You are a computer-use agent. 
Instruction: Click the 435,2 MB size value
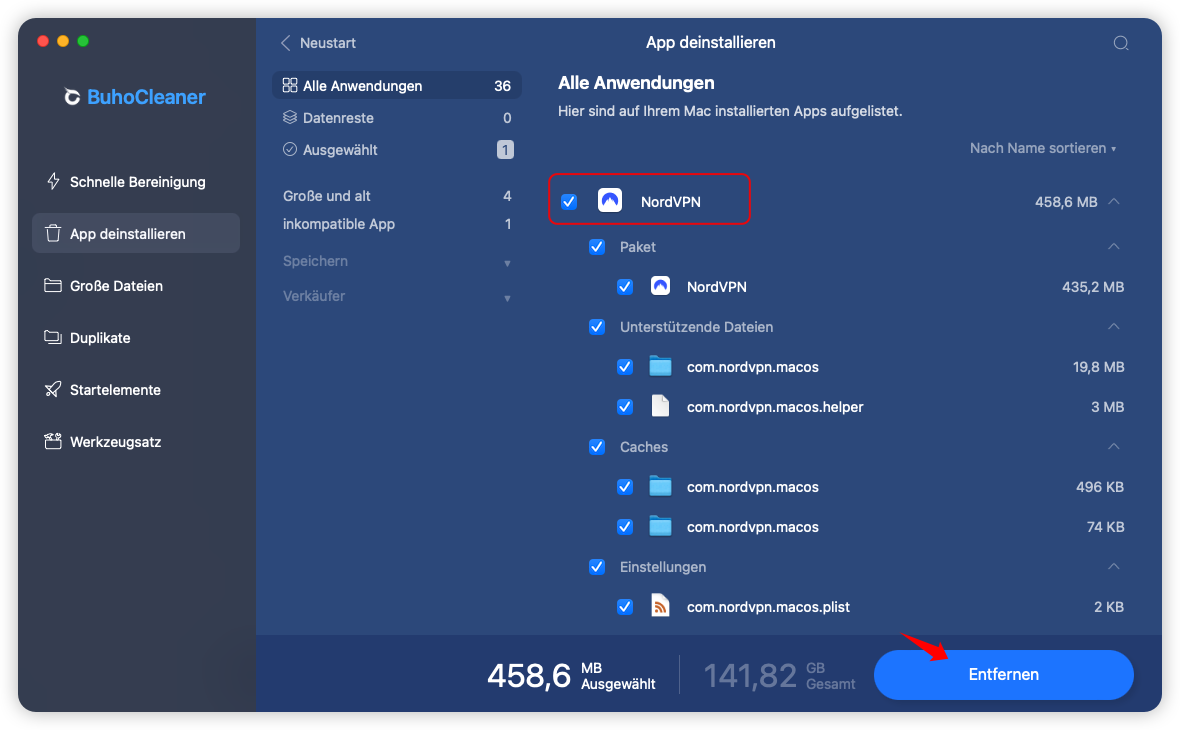[x=1093, y=287]
